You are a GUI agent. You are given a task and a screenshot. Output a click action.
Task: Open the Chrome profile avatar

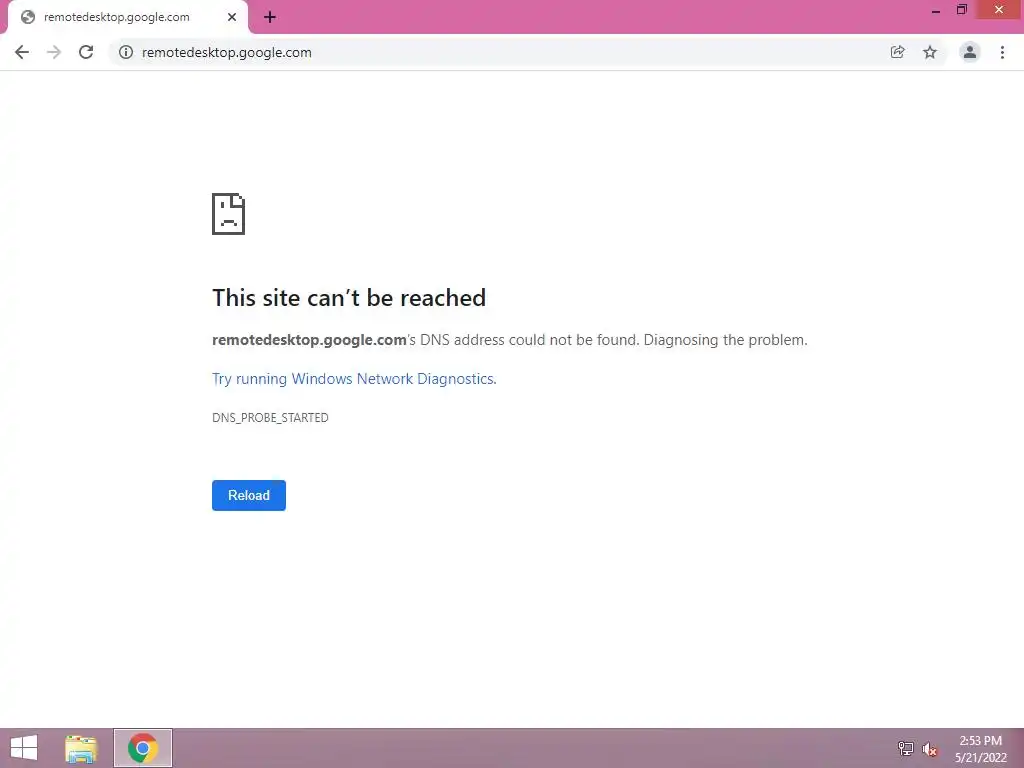coord(970,52)
